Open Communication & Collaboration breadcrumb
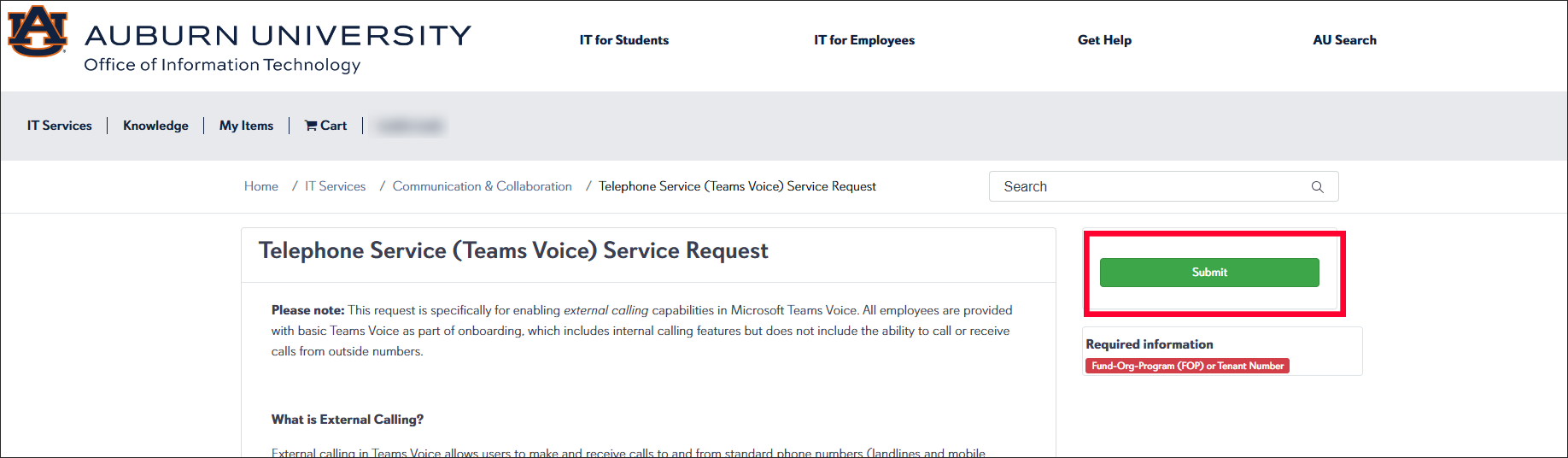Viewport: 1568px width, 458px height. [x=483, y=186]
